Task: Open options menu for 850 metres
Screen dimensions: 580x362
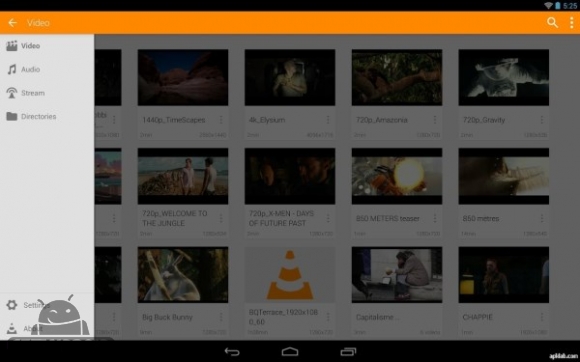Action: point(542,219)
